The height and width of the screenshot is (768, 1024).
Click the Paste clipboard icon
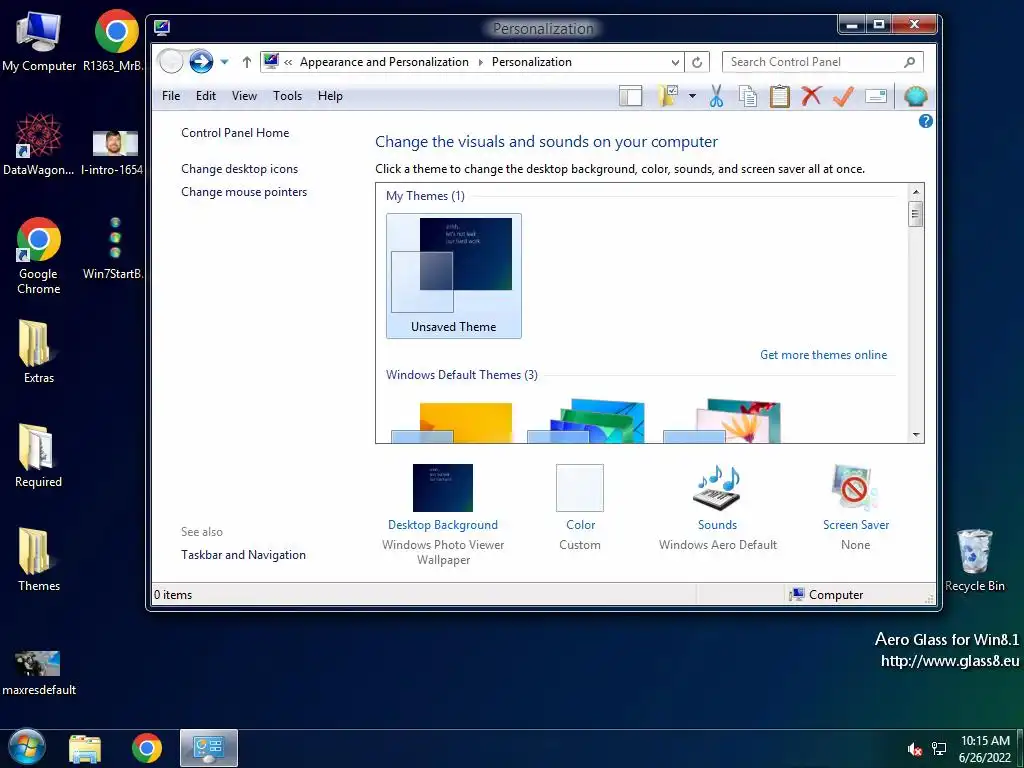[779, 96]
